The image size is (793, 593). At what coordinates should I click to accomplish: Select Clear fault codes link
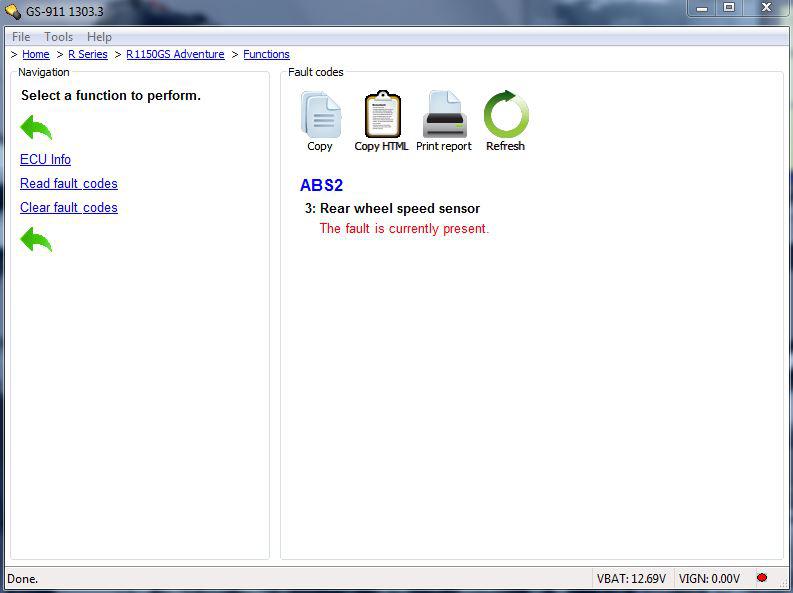click(x=69, y=207)
